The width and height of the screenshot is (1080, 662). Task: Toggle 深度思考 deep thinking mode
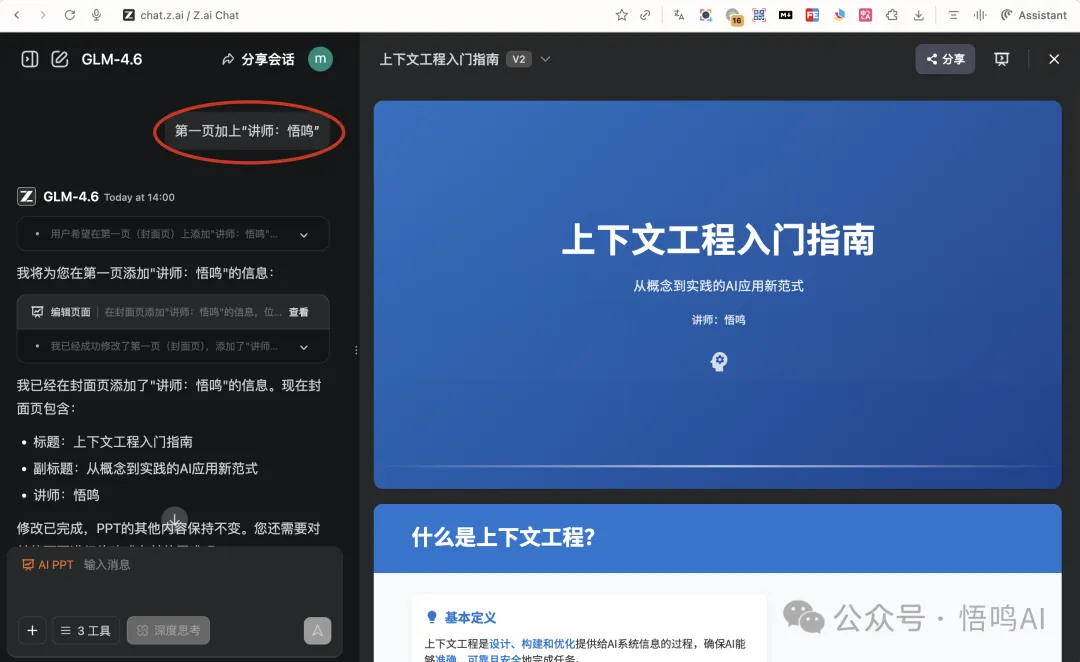pyautogui.click(x=168, y=630)
